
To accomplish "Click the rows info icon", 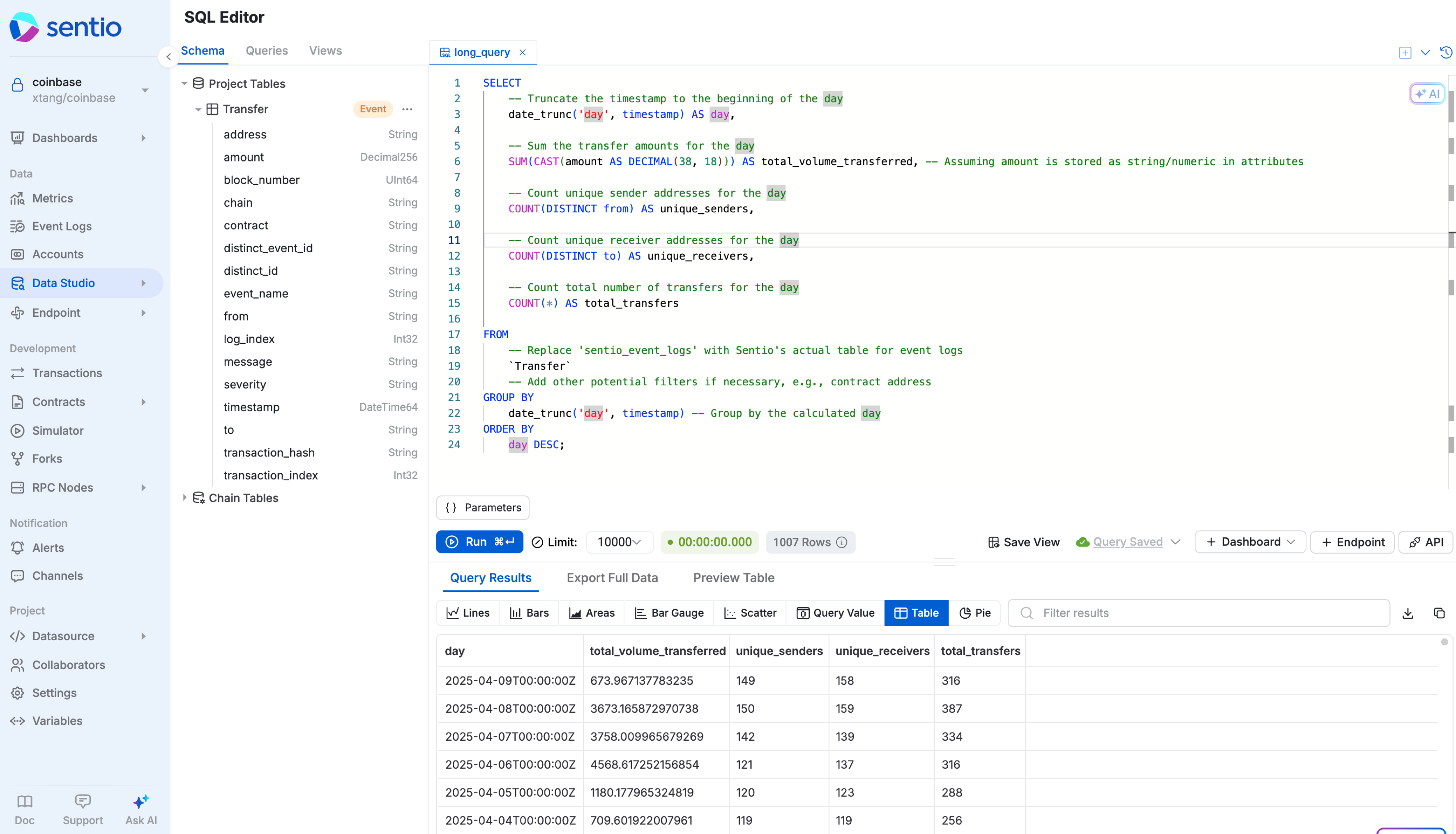I will [841, 542].
